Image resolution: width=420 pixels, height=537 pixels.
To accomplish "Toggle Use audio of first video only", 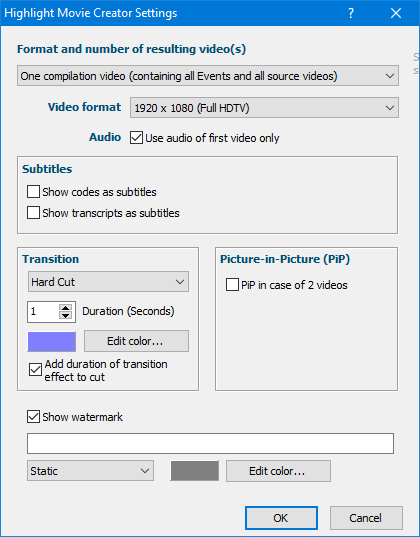I will click(136, 138).
